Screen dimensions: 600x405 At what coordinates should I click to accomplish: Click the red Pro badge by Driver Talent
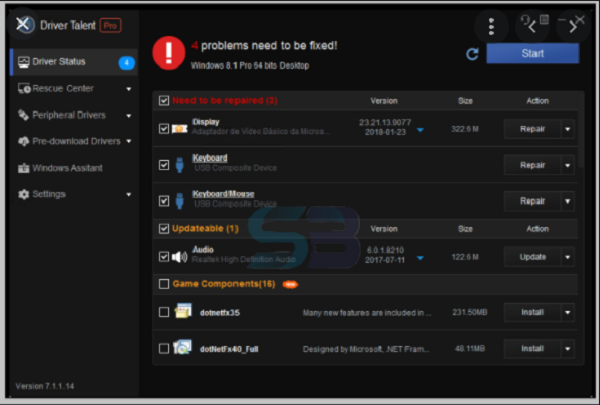click(111, 26)
